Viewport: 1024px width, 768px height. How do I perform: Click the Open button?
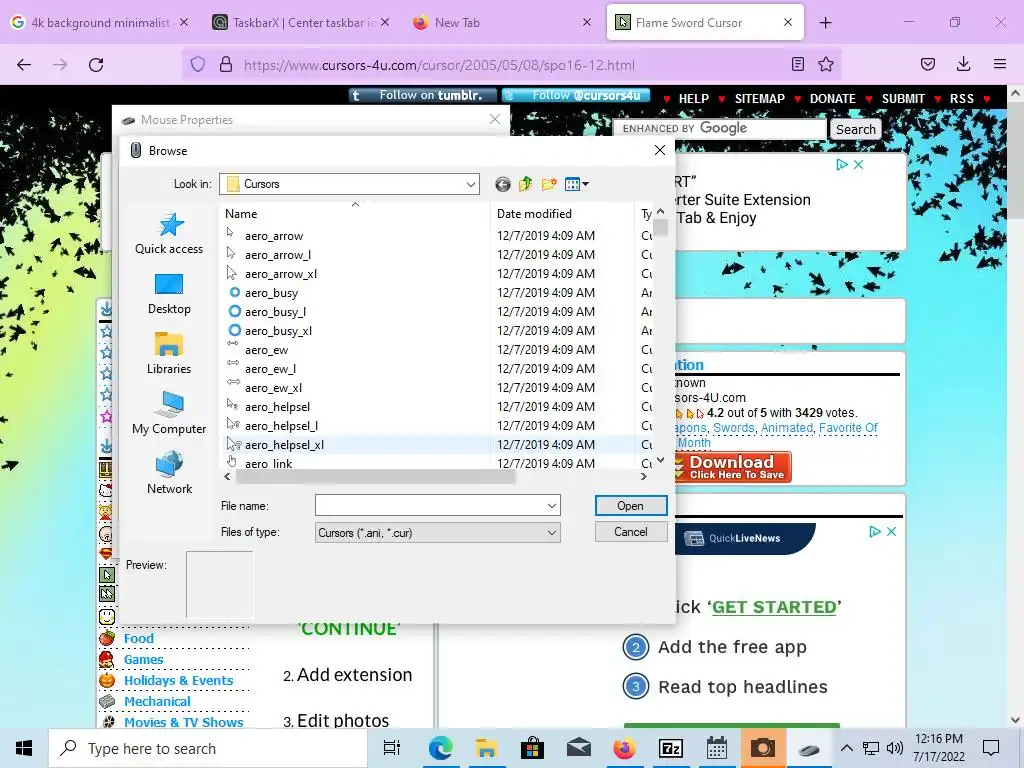coord(630,505)
